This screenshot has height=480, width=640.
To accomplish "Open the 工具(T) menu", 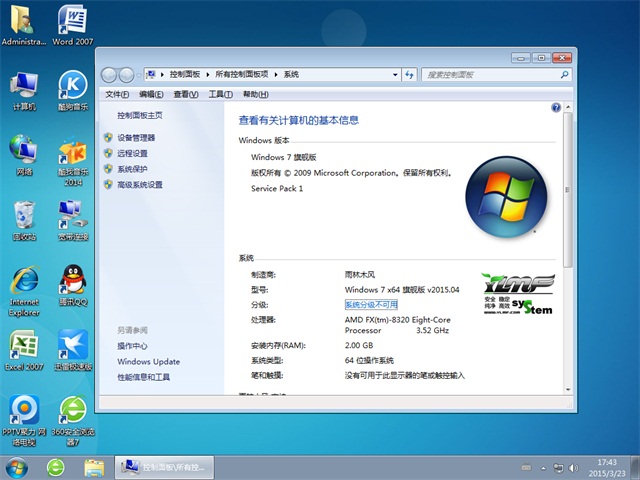I will 220,94.
